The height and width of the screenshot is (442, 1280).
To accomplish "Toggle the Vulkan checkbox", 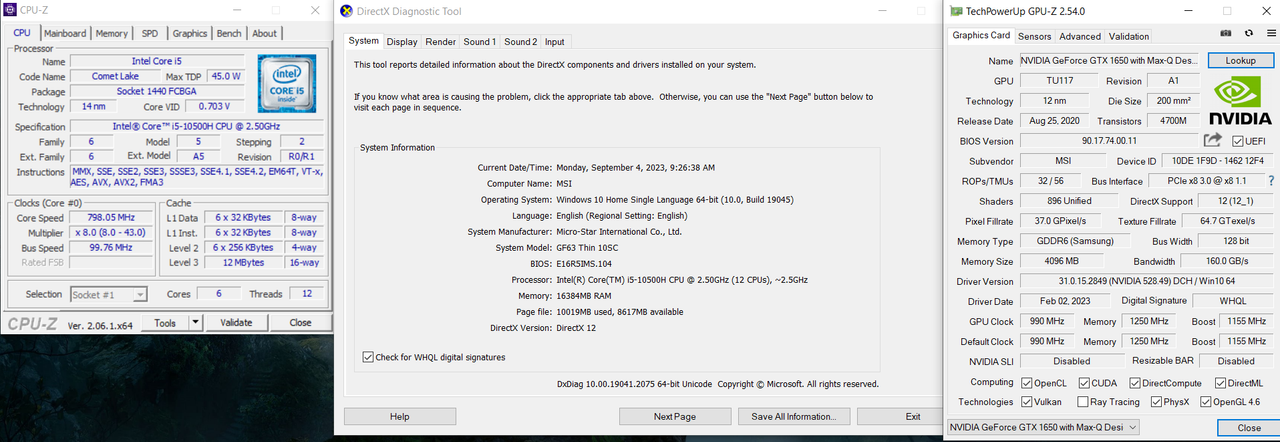I will point(1027,402).
